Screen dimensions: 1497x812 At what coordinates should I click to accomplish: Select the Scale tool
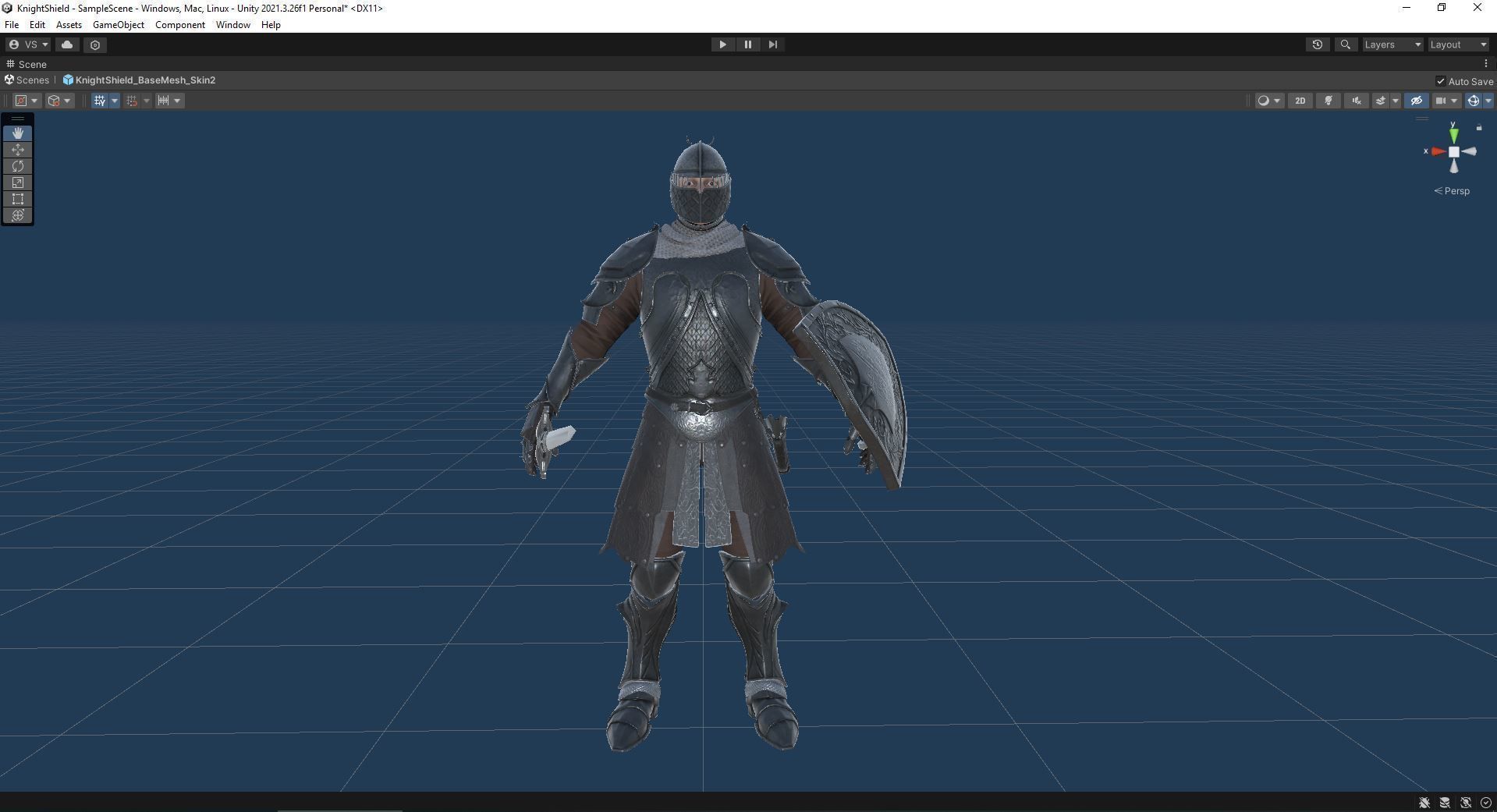18,183
